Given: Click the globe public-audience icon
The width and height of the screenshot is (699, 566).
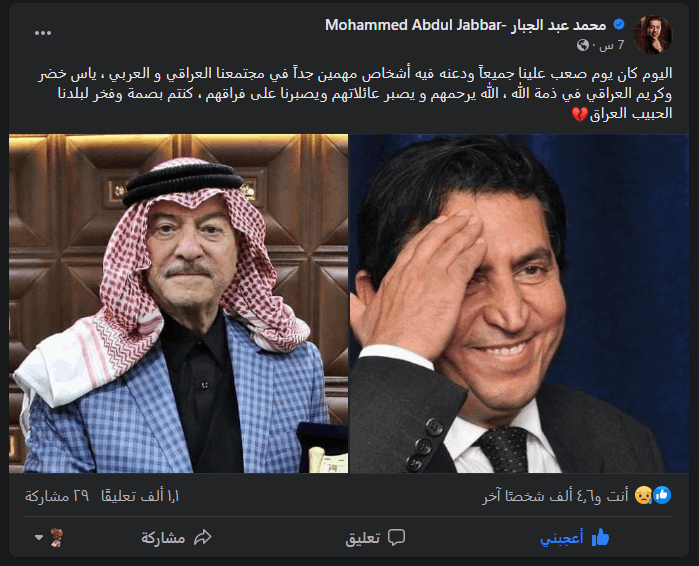Looking at the screenshot, I should [x=583, y=45].
